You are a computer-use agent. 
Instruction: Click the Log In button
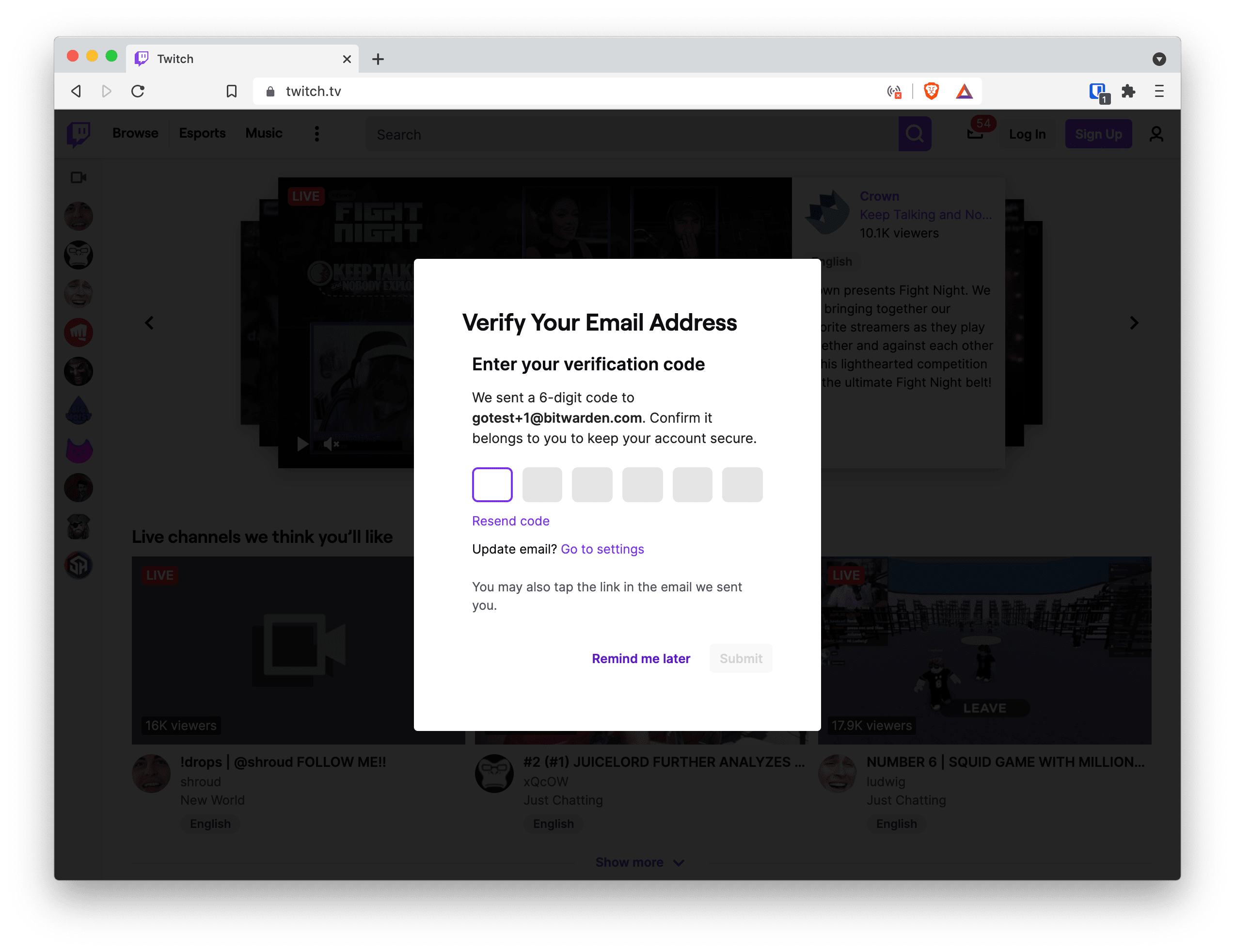click(x=1027, y=133)
